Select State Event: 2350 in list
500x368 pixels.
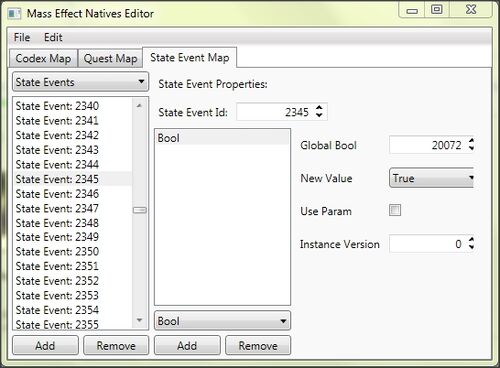(x=73, y=252)
